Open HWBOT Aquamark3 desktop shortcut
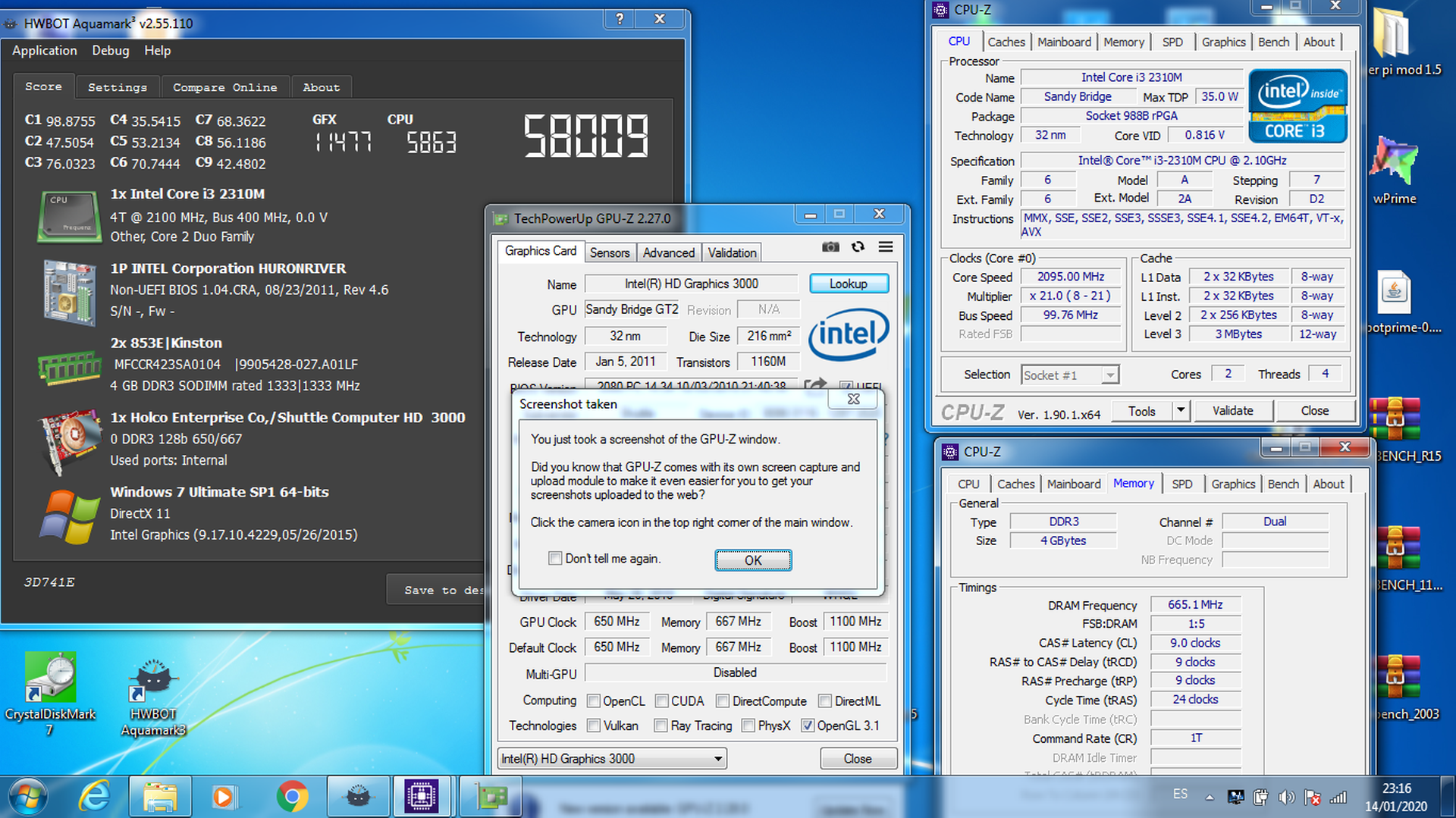The image size is (1456, 818). tap(154, 697)
